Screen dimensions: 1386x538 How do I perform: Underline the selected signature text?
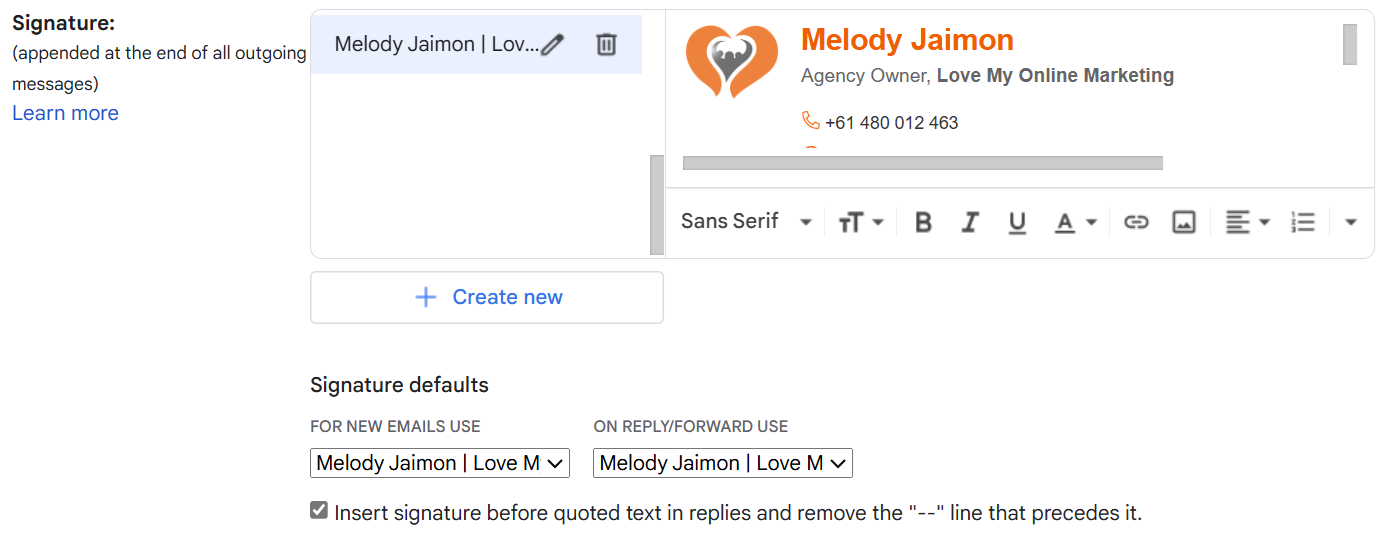[1017, 222]
